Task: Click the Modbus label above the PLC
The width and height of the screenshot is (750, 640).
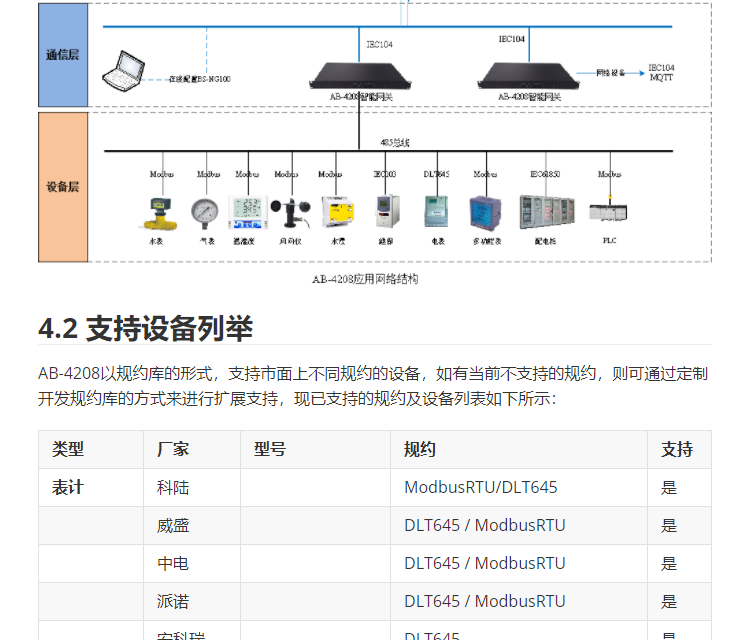Action: click(609, 174)
